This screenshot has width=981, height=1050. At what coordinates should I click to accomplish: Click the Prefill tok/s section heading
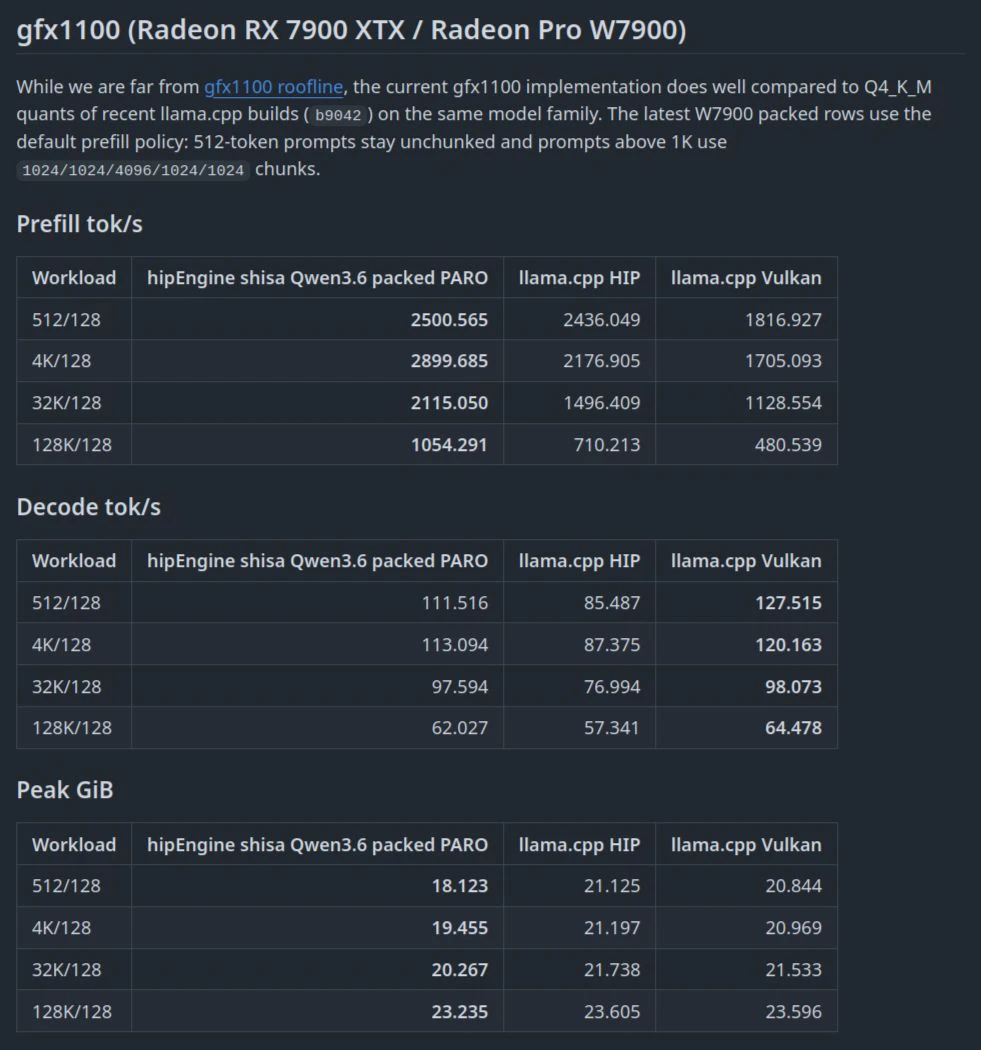pos(79,224)
